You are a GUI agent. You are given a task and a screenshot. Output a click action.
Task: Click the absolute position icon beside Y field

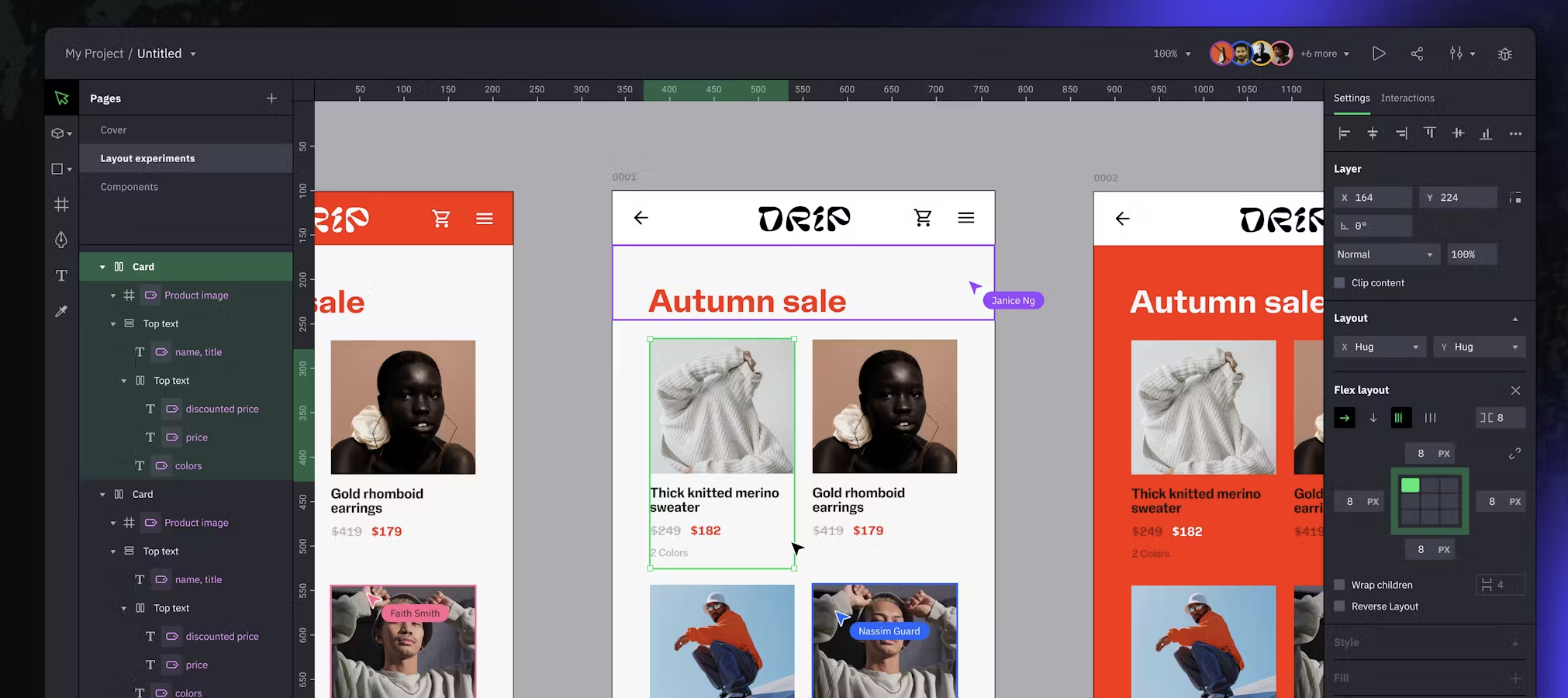[1515, 198]
